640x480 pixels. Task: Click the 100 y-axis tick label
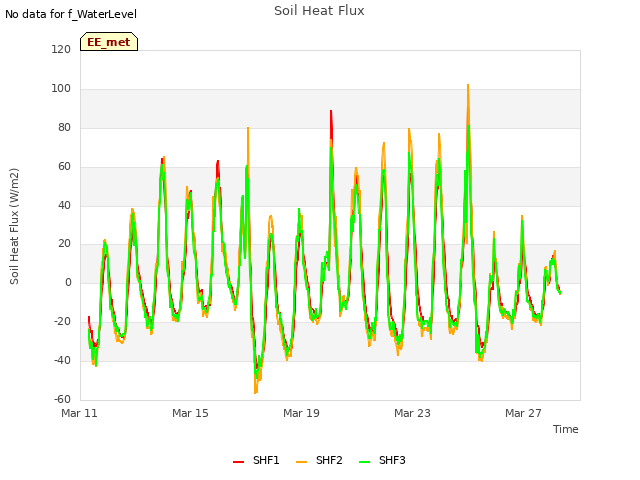(61, 88)
